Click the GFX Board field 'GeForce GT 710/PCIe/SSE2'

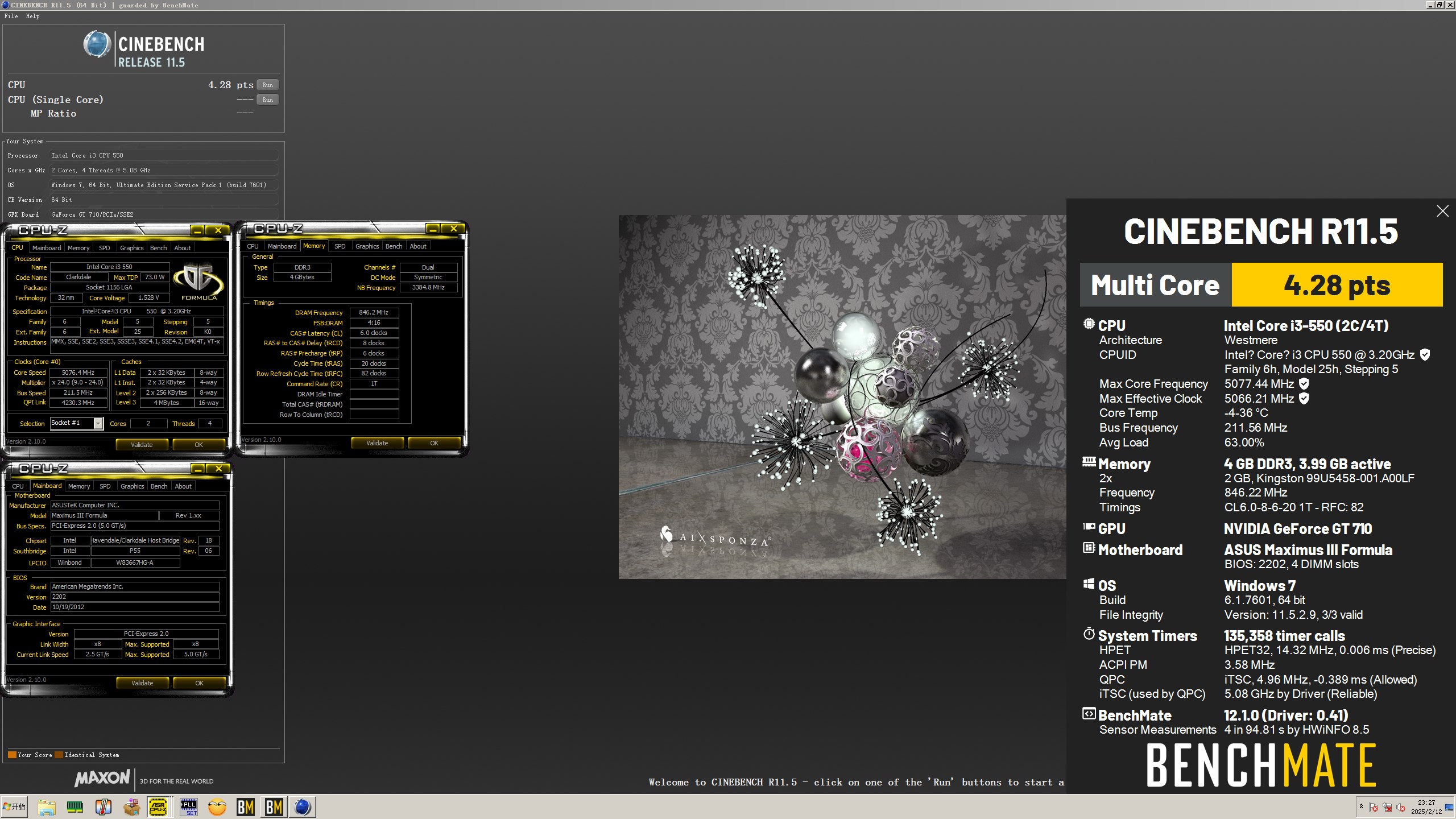(164, 214)
